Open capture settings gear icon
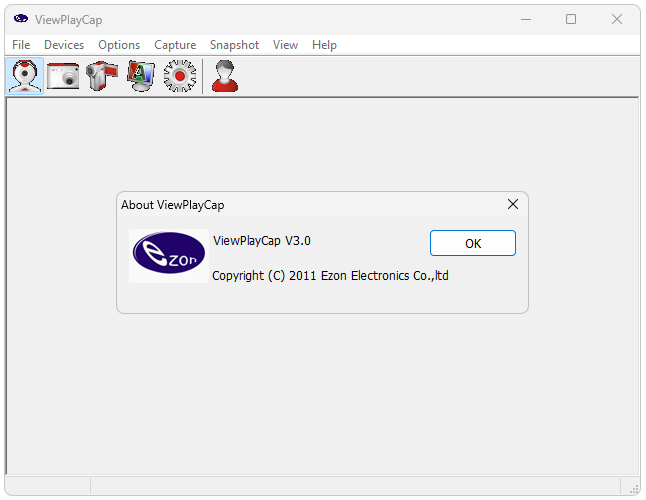The width and height of the screenshot is (646, 500). pos(180,76)
